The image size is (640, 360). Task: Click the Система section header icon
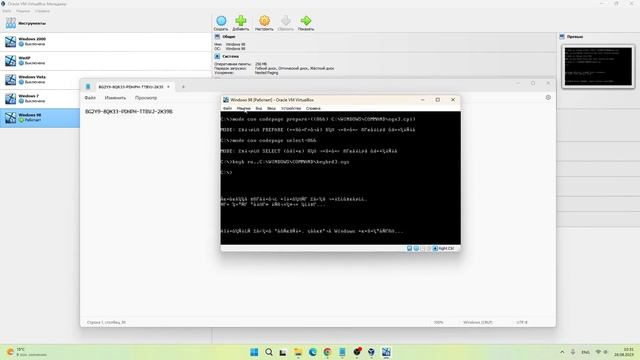tap(217, 56)
